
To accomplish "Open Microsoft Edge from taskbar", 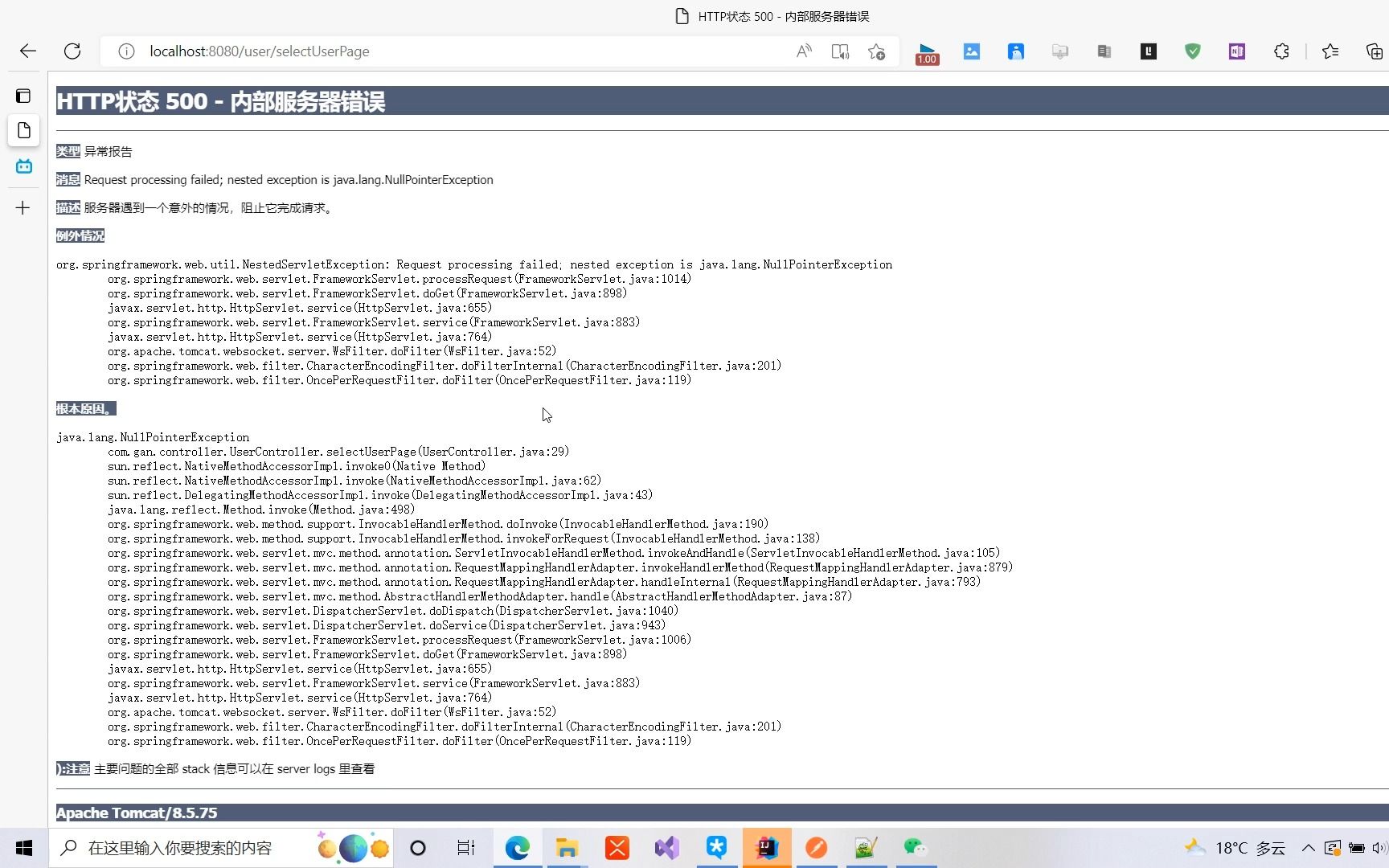I will pos(517,848).
